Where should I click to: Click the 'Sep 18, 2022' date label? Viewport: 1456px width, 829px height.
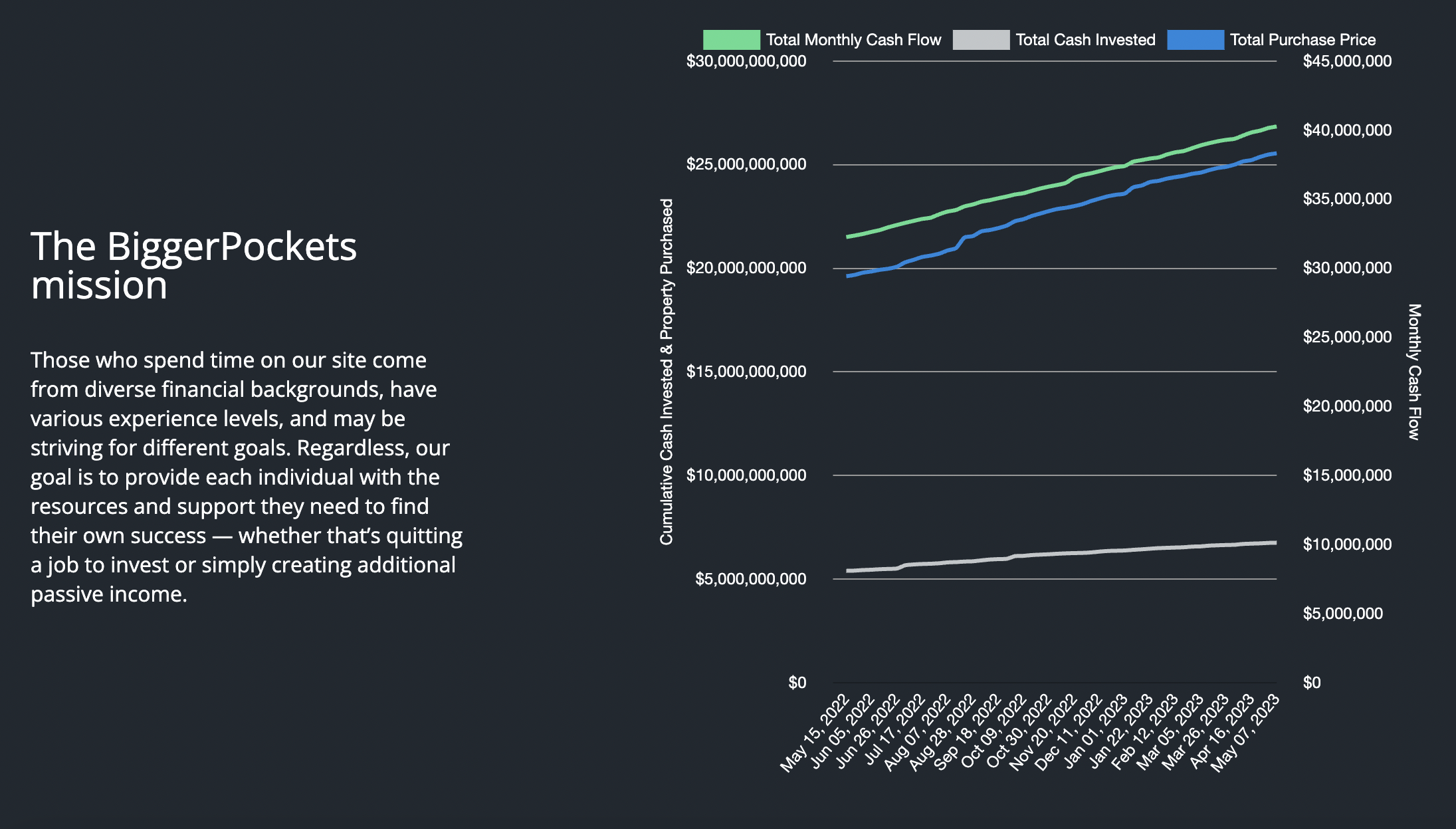tap(966, 733)
